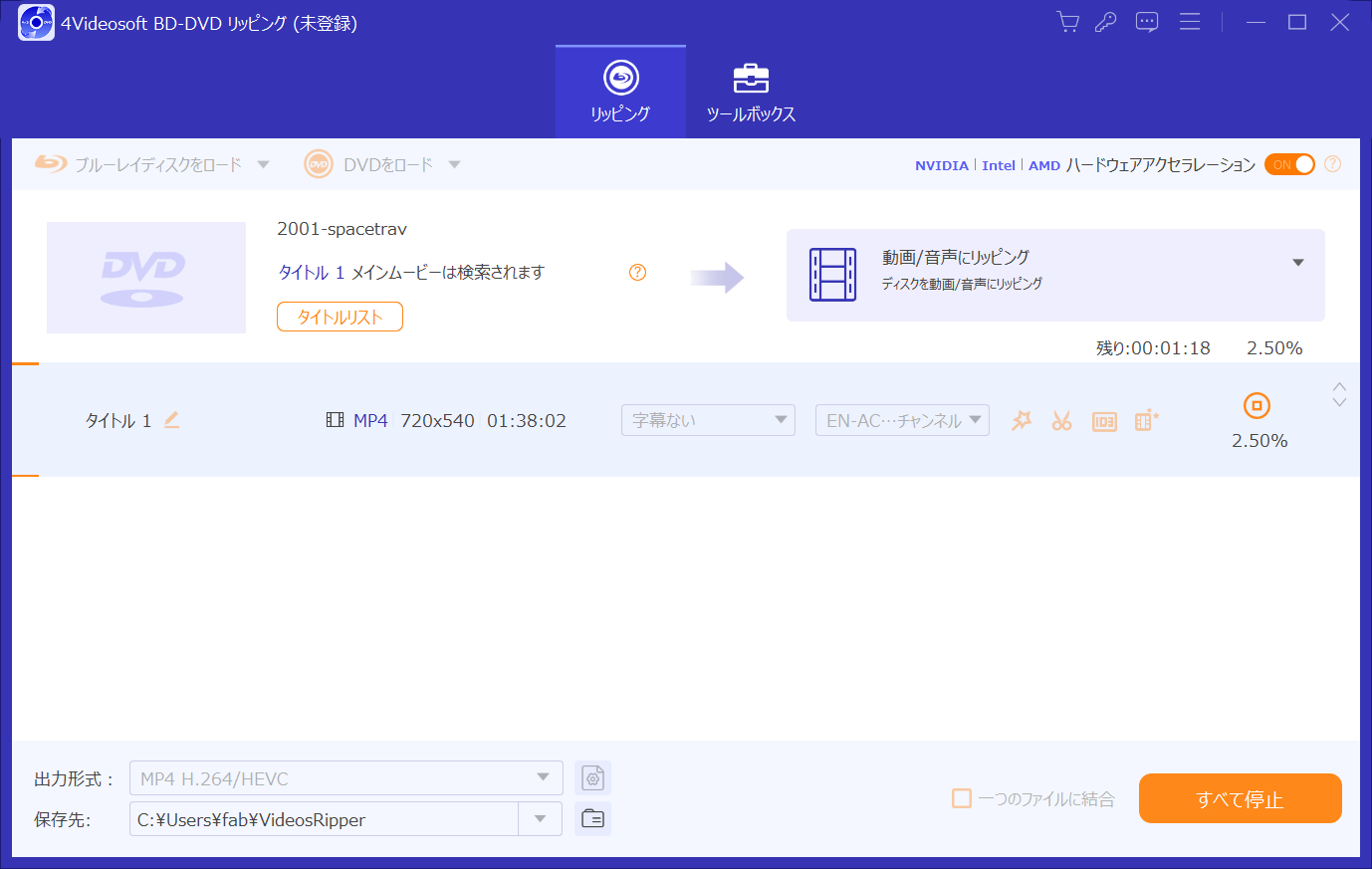Viewport: 1372px width, 869px height.
Task: Toggle hardware acceleration ON switch
Action: click(x=1289, y=164)
